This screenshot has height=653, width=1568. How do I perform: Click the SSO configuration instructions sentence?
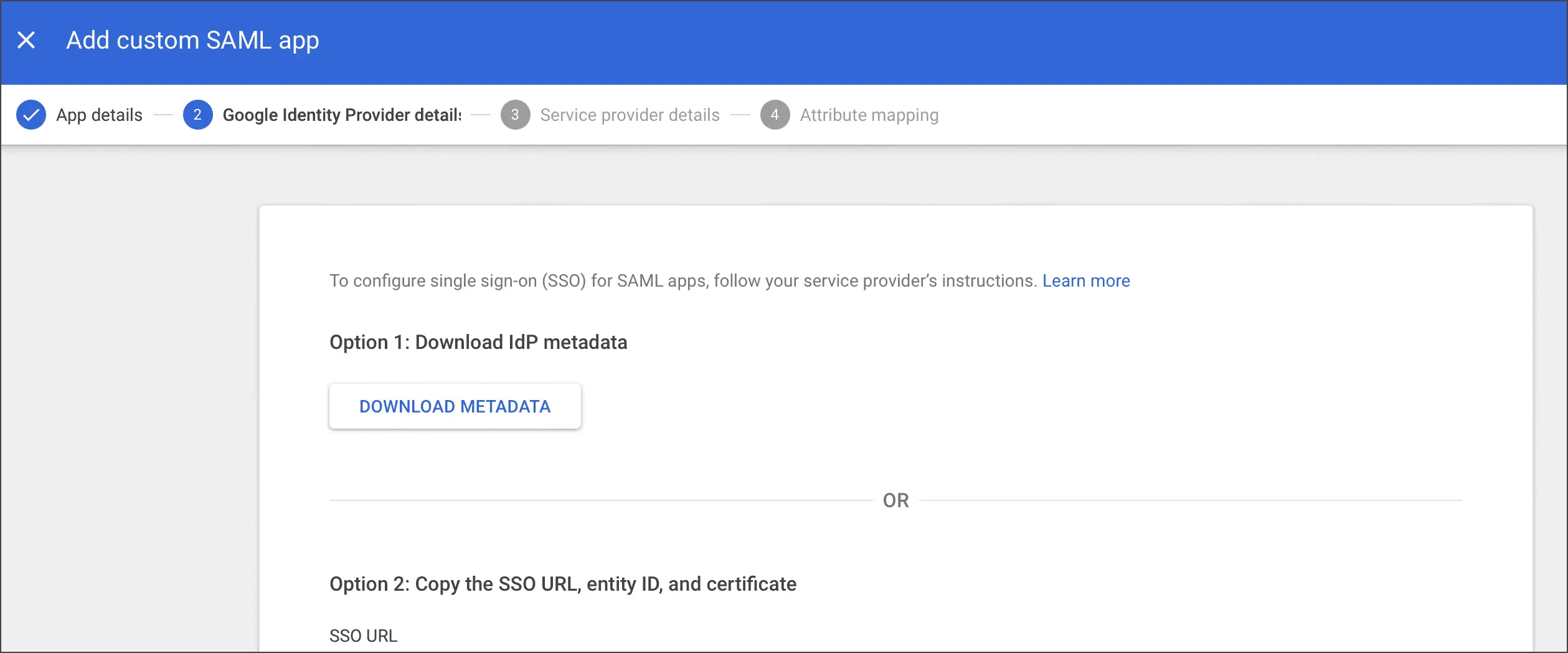[682, 281]
